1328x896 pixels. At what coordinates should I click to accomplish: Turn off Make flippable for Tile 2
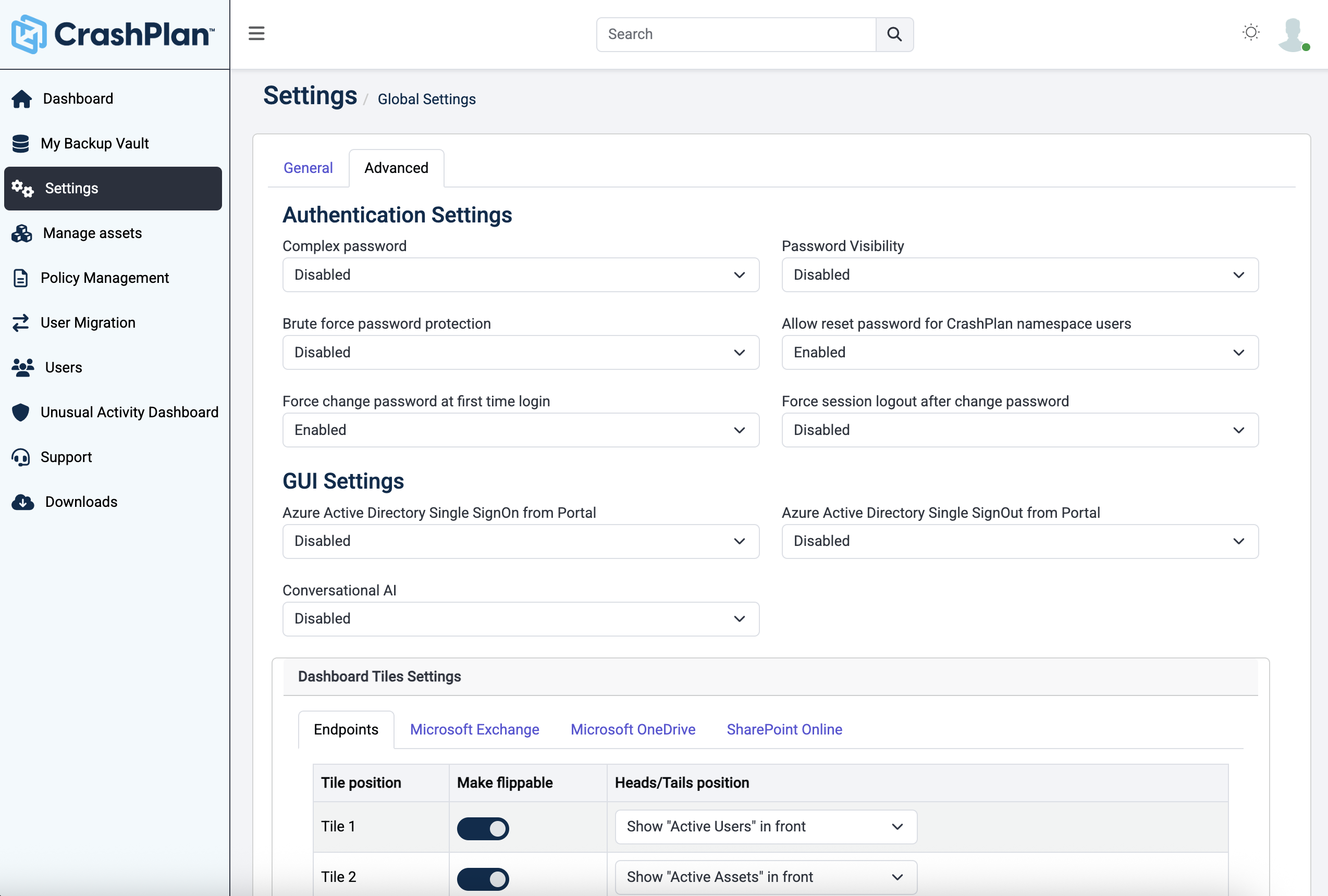pos(483,878)
